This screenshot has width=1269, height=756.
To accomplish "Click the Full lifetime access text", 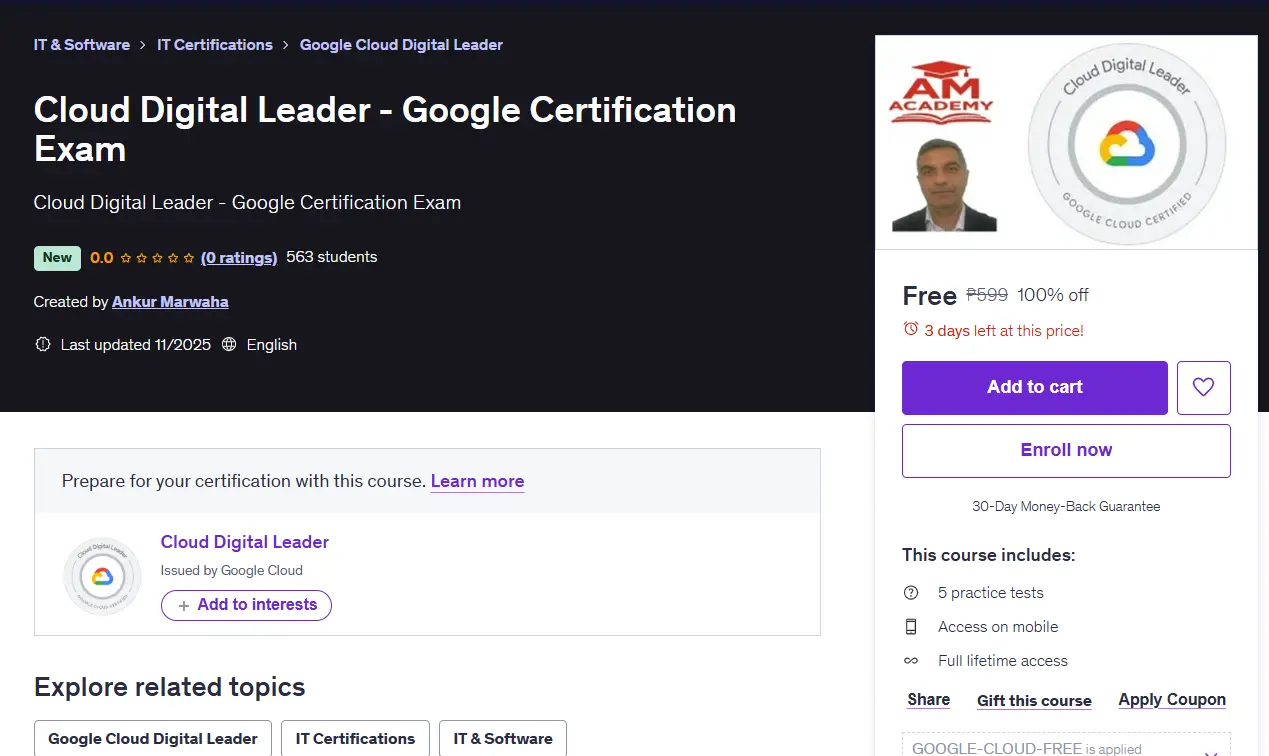I will [1003, 661].
